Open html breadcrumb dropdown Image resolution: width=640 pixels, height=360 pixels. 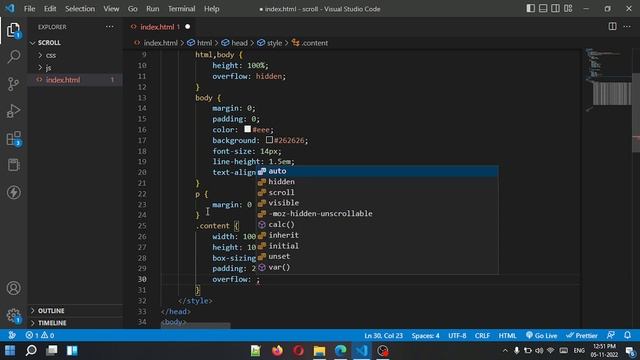click(x=200, y=43)
